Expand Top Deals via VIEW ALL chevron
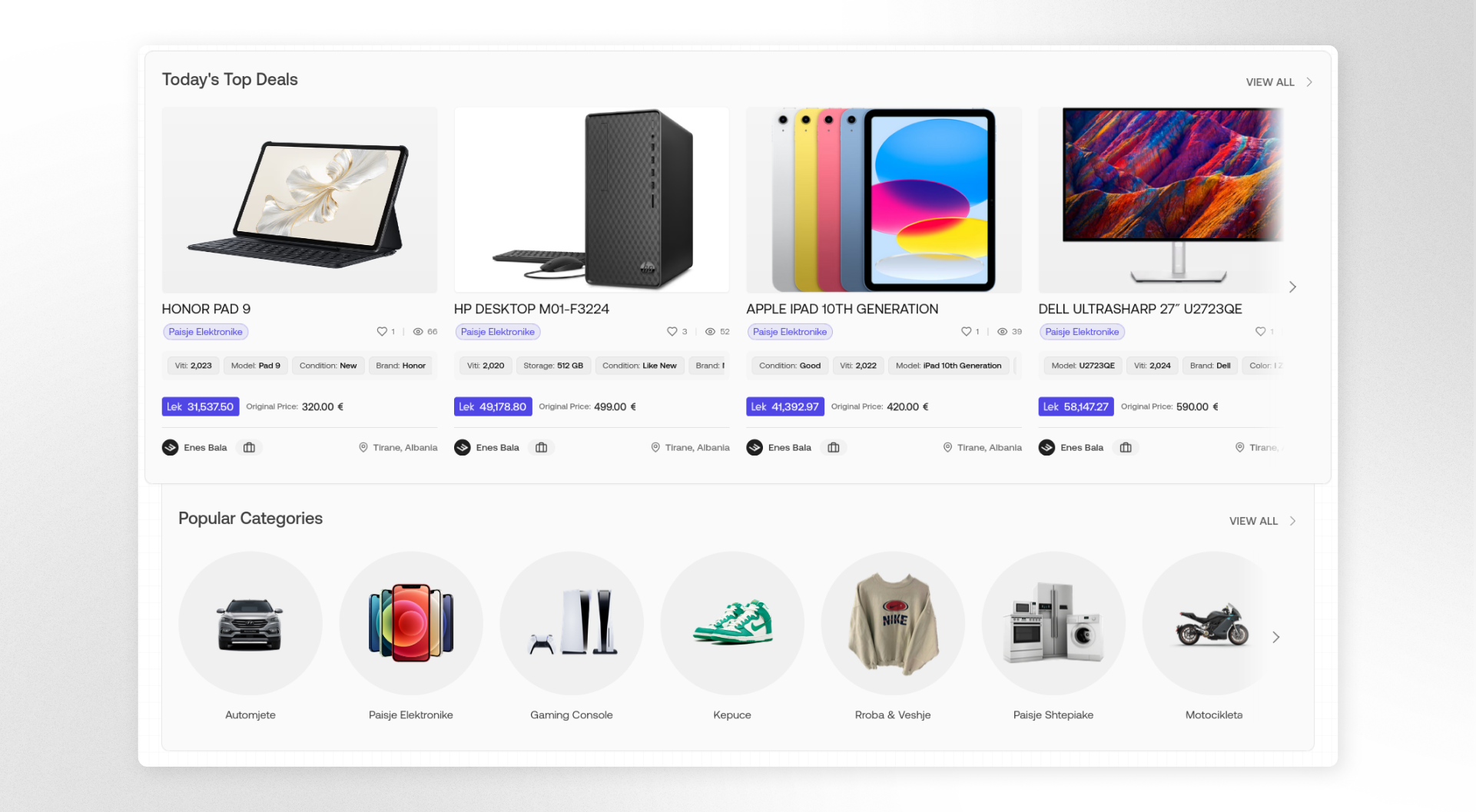 (1309, 82)
